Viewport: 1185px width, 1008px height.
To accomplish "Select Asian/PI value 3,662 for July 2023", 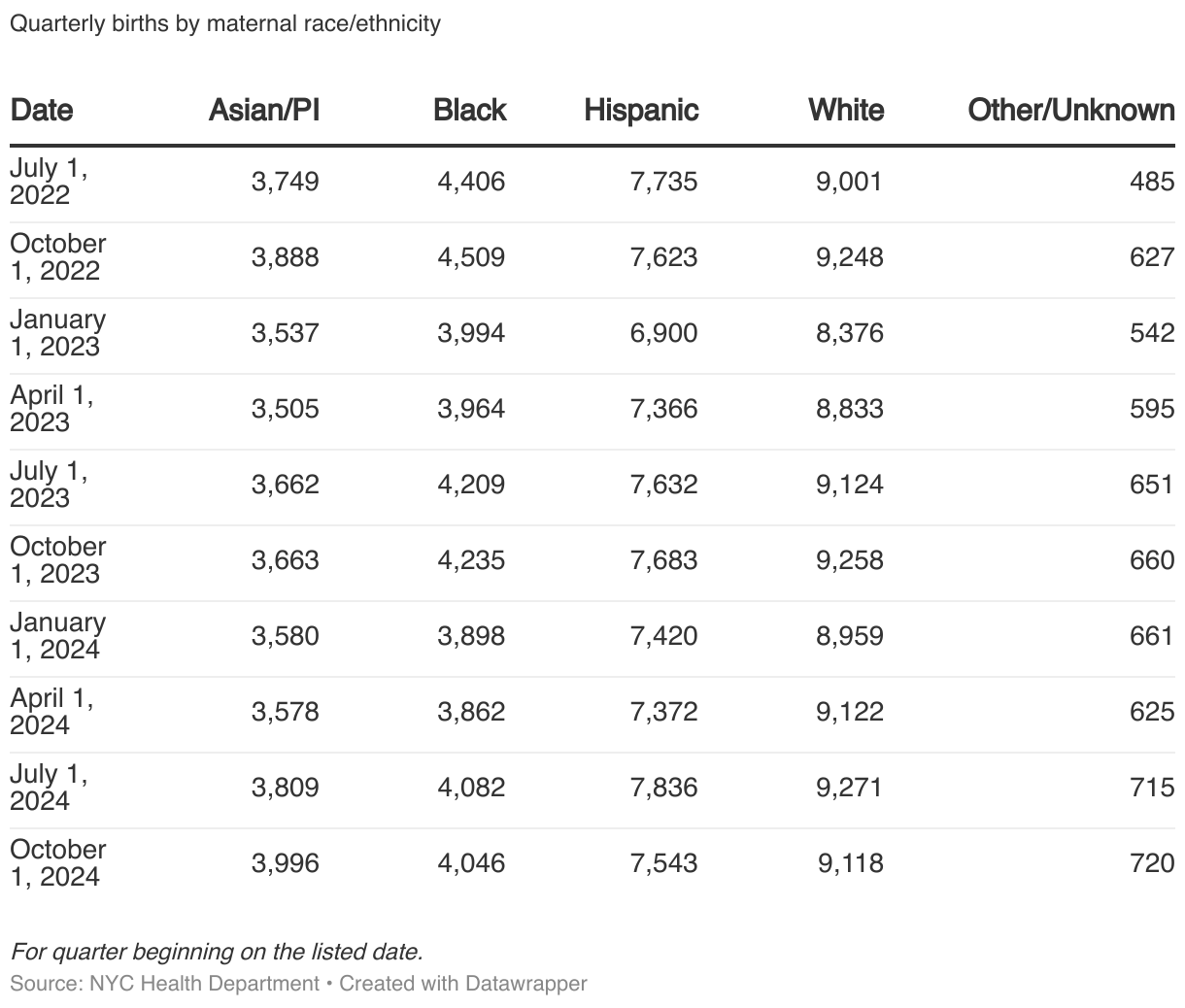I will tap(285, 485).
